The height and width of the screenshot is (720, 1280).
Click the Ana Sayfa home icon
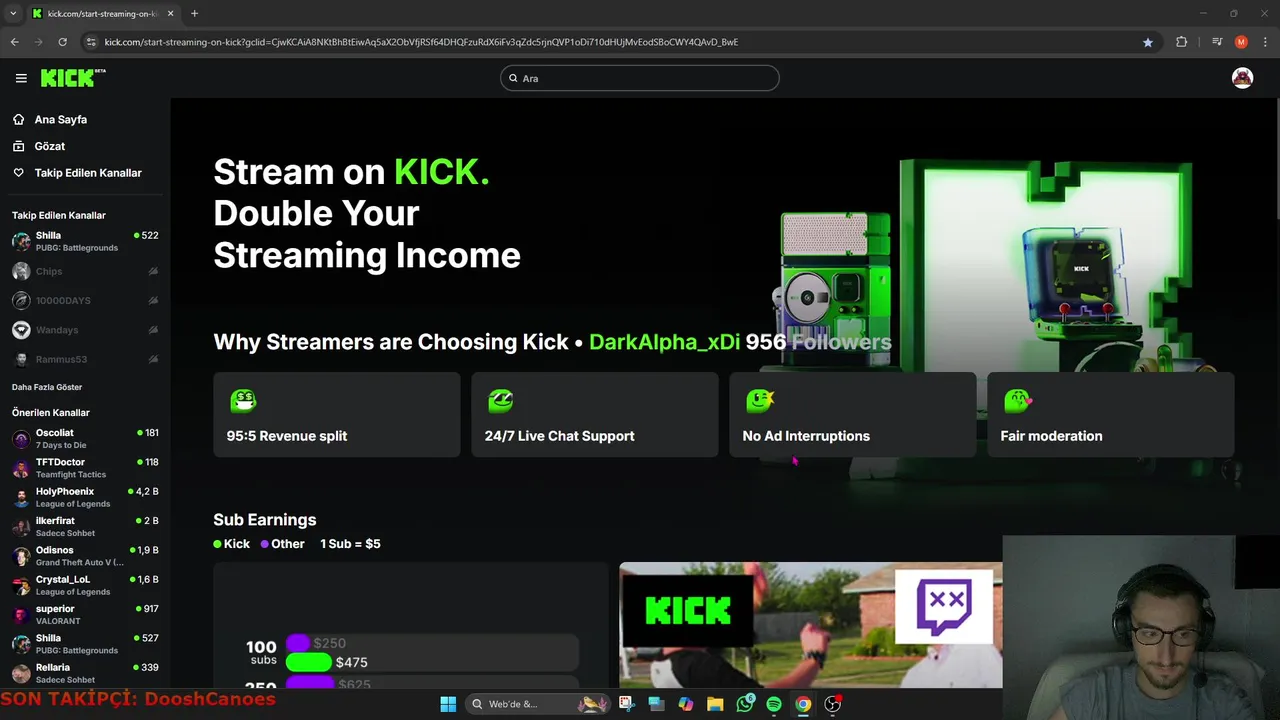19,119
